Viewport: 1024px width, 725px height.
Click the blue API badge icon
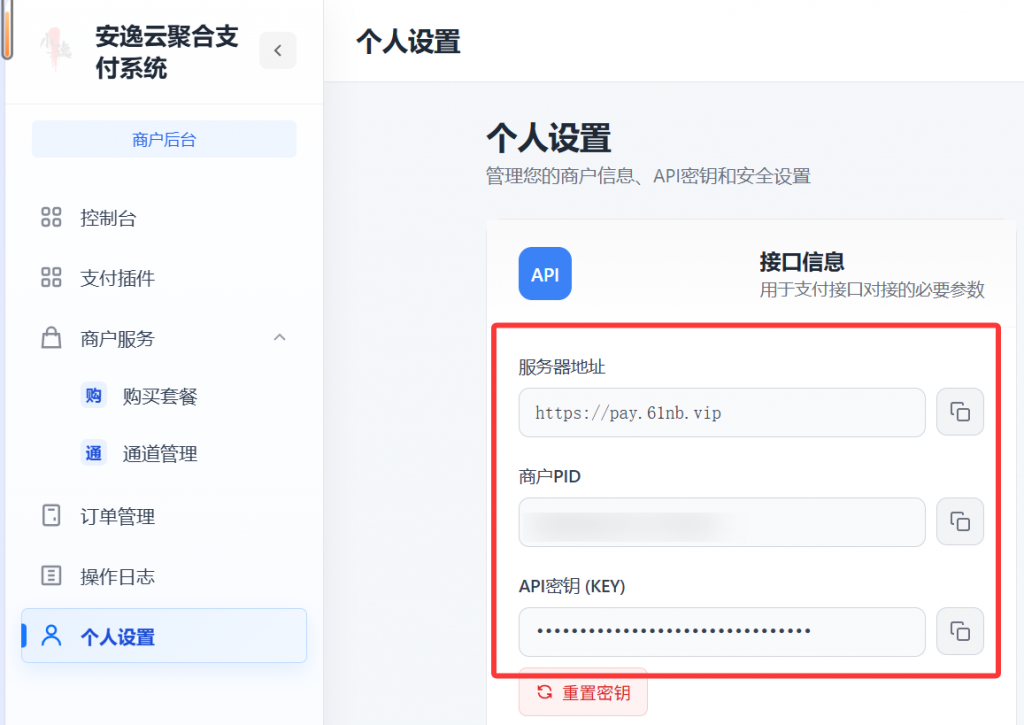click(x=545, y=274)
